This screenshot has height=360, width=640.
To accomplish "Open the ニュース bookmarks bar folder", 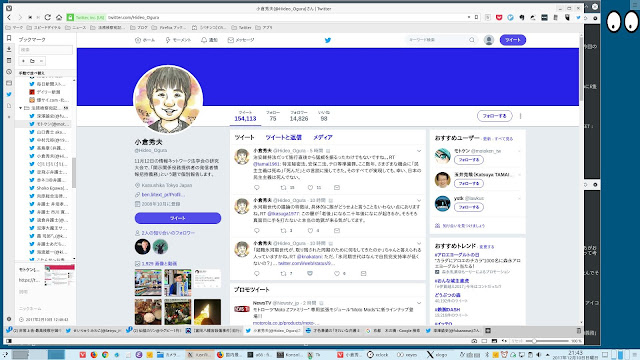I will click(x=76, y=28).
